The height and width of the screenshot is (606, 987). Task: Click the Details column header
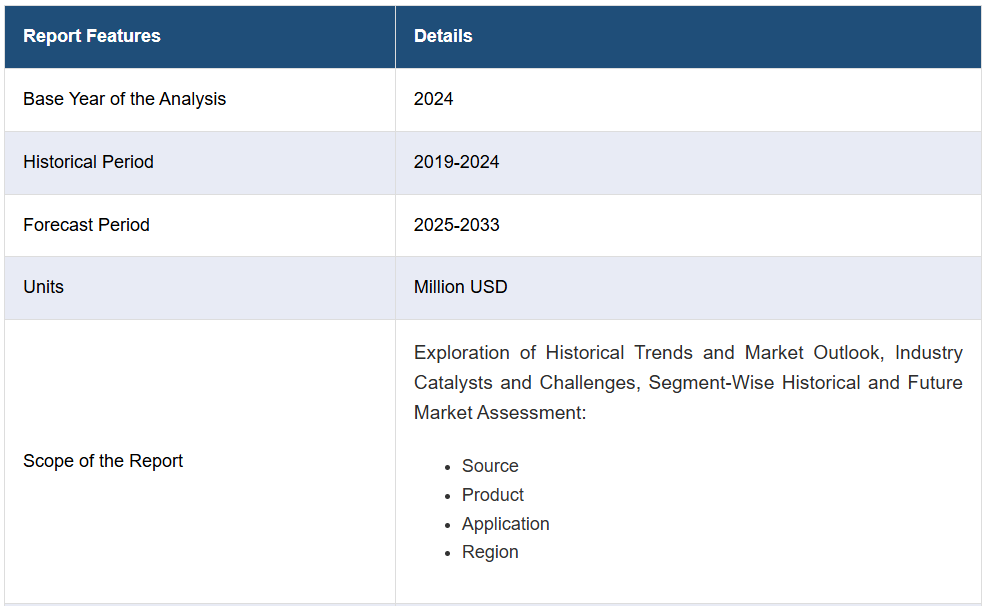(443, 36)
